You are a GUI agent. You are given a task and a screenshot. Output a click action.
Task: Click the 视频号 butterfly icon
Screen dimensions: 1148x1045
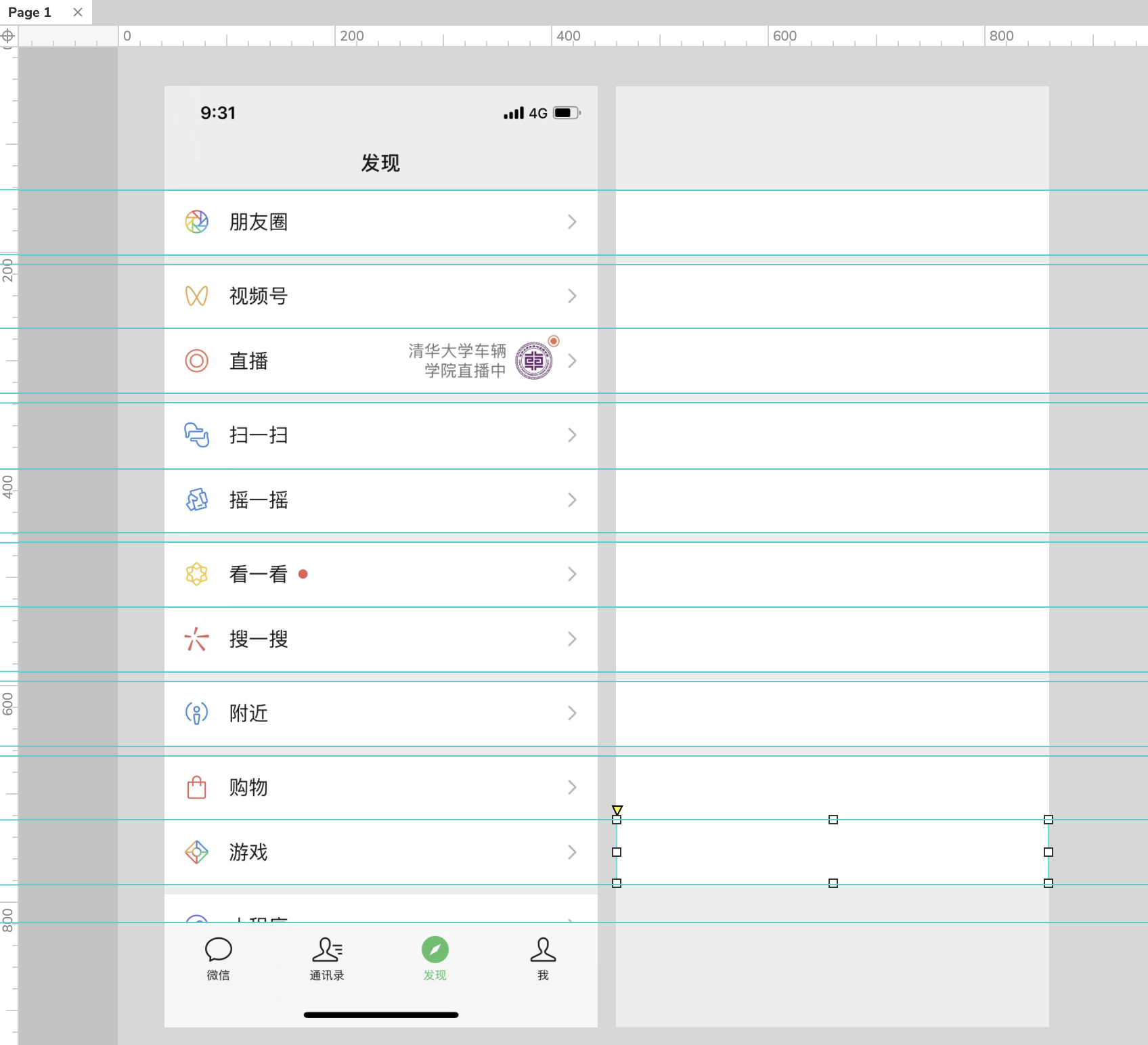click(196, 296)
